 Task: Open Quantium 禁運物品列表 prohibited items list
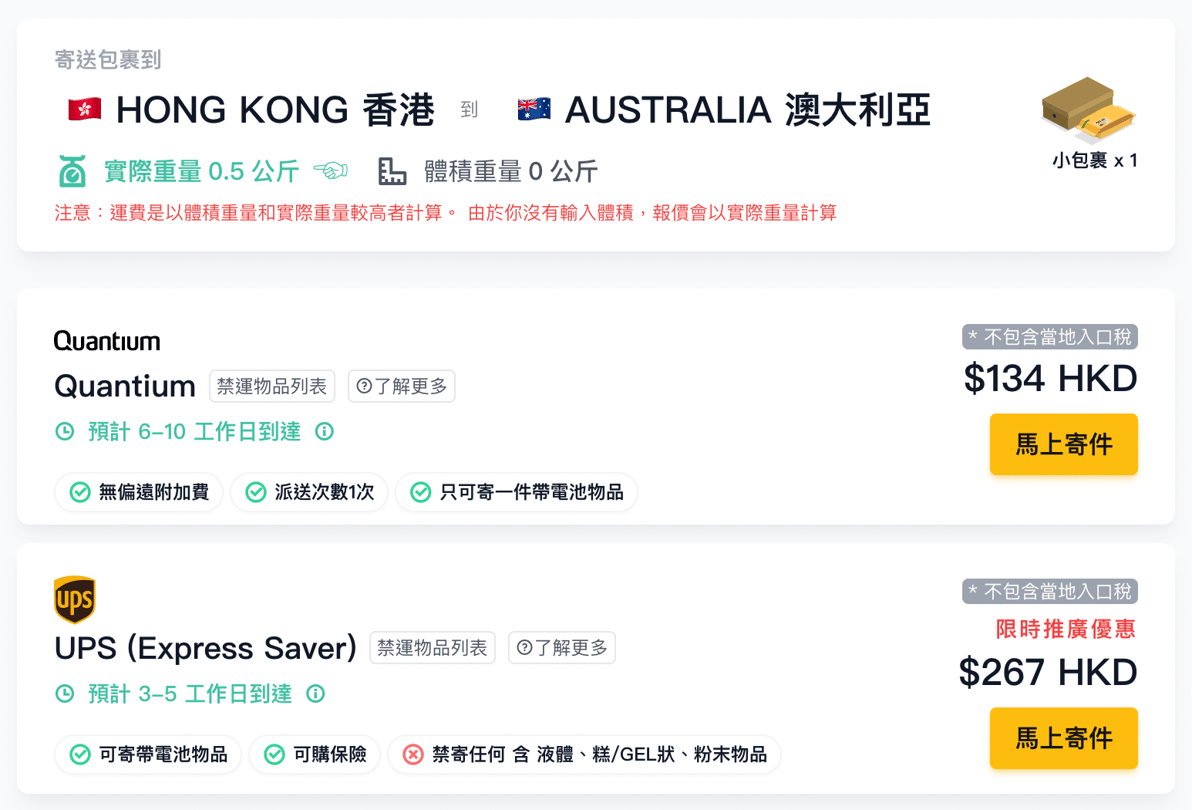click(x=272, y=386)
